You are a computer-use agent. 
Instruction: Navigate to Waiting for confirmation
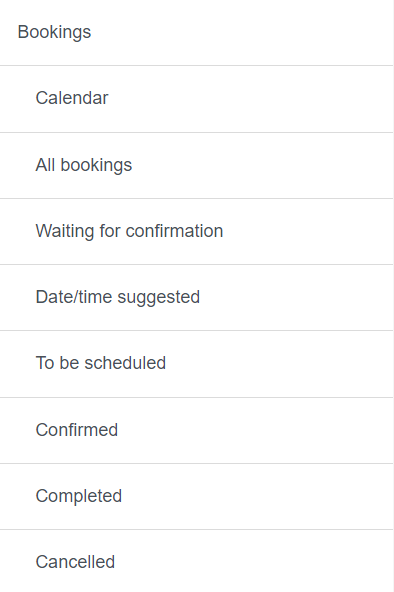coord(196,231)
